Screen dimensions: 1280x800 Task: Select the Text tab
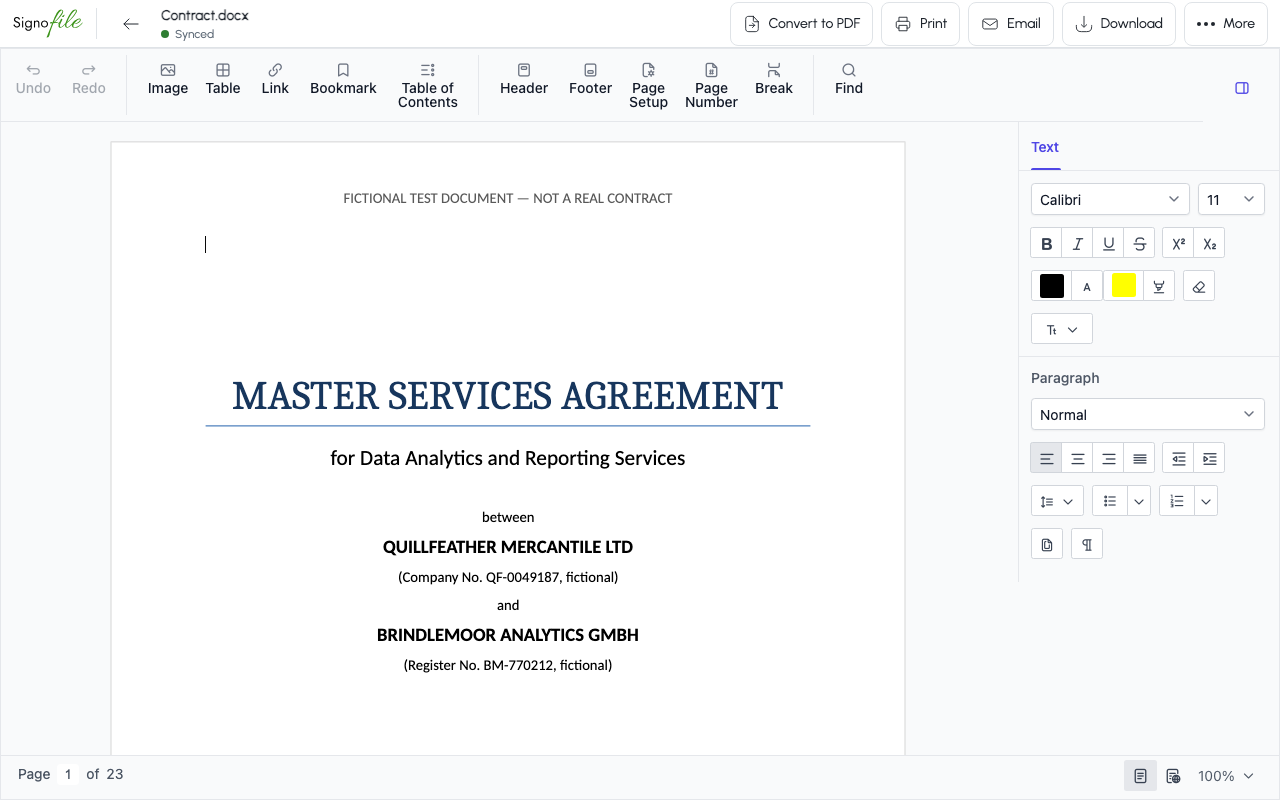click(x=1045, y=147)
